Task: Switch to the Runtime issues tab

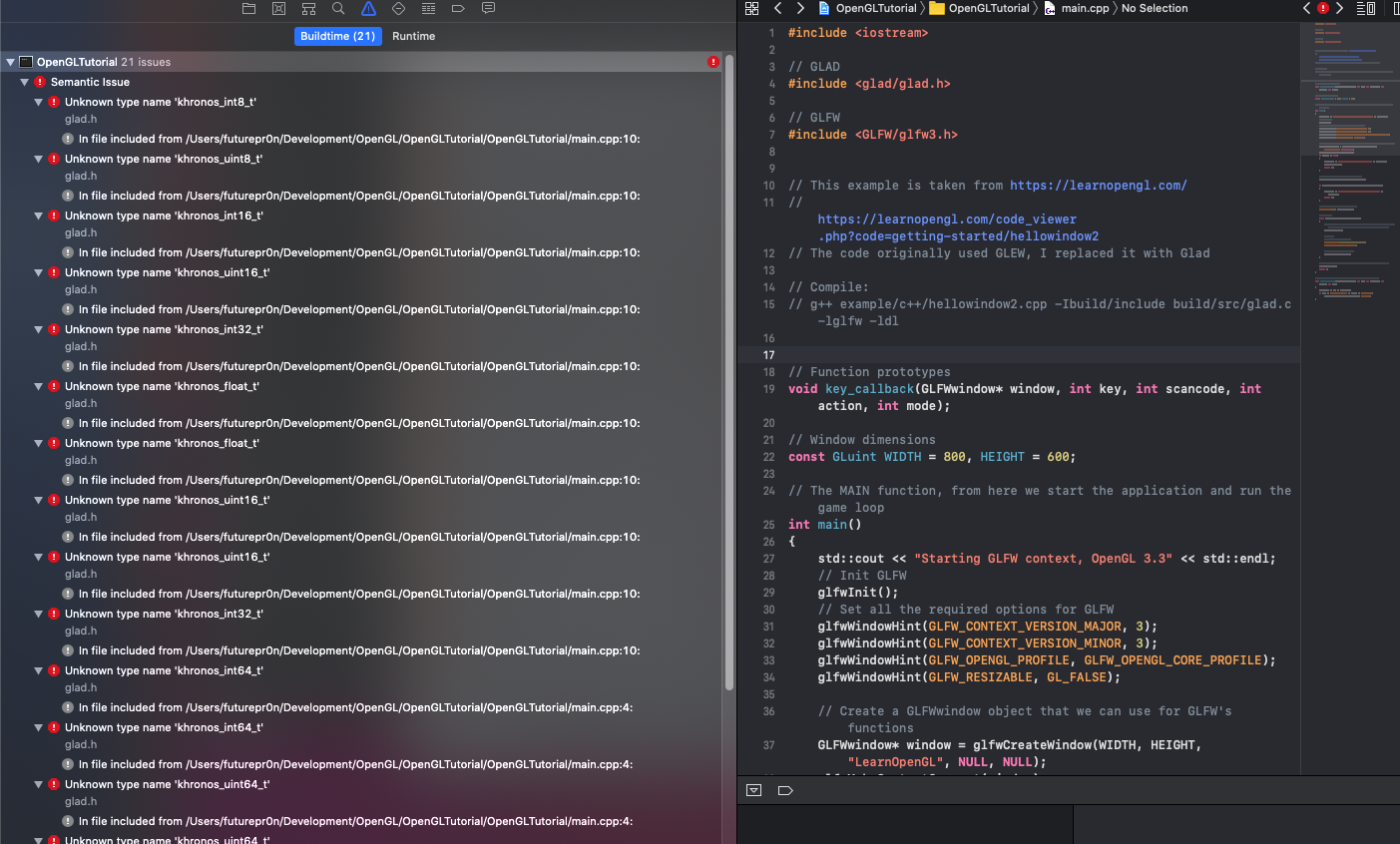Action: pyautogui.click(x=413, y=36)
